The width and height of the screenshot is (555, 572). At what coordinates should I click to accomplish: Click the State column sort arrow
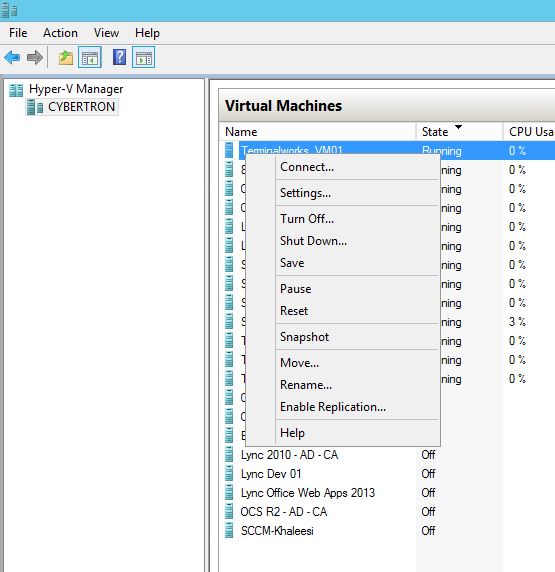point(458,127)
